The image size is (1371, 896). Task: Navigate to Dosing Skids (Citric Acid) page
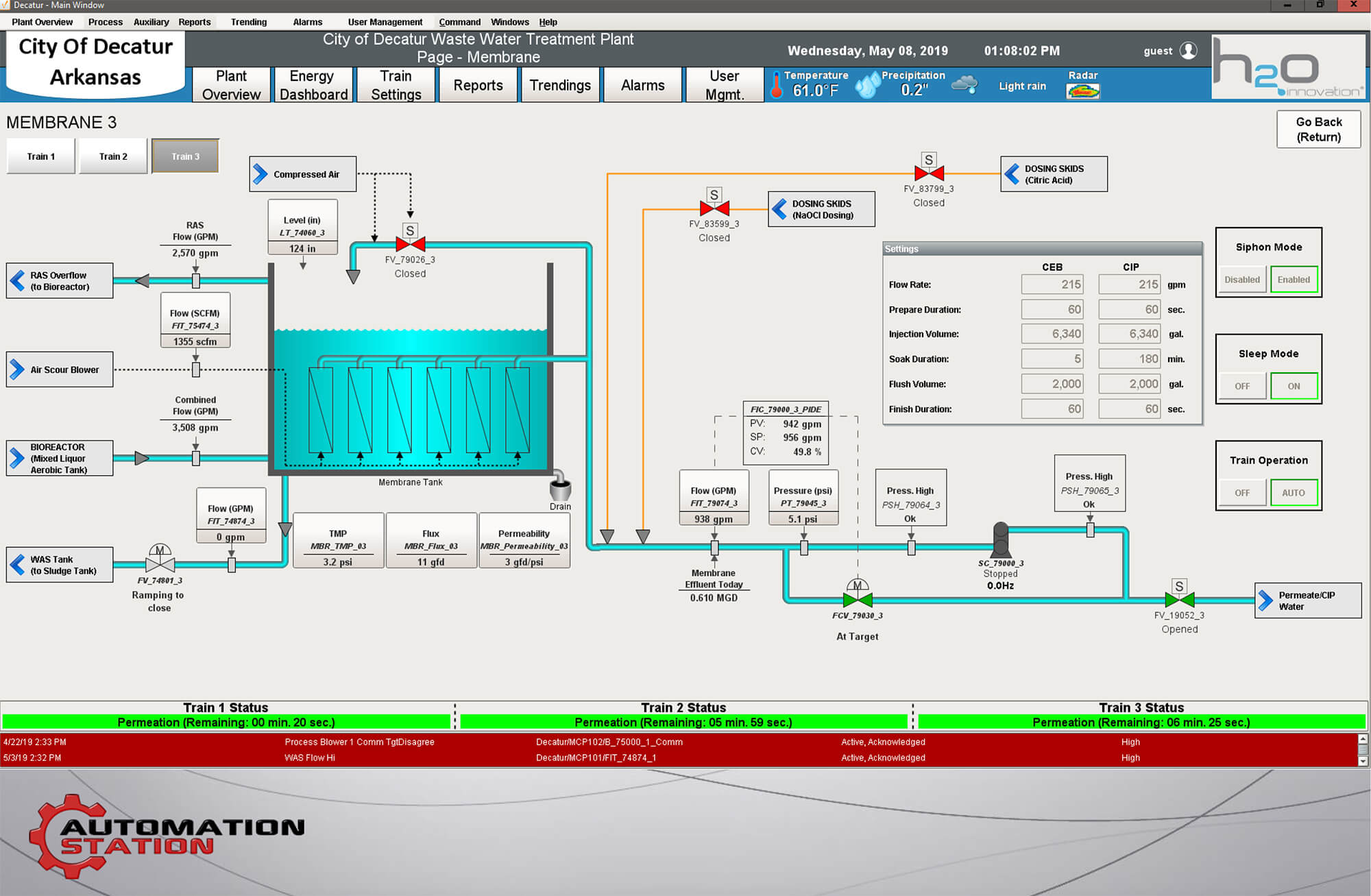[x=1013, y=174]
